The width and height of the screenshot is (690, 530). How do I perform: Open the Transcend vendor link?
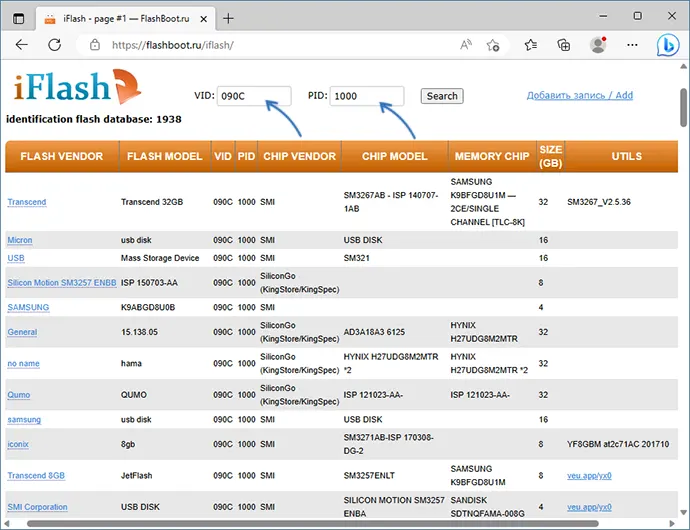pyautogui.click(x=27, y=202)
